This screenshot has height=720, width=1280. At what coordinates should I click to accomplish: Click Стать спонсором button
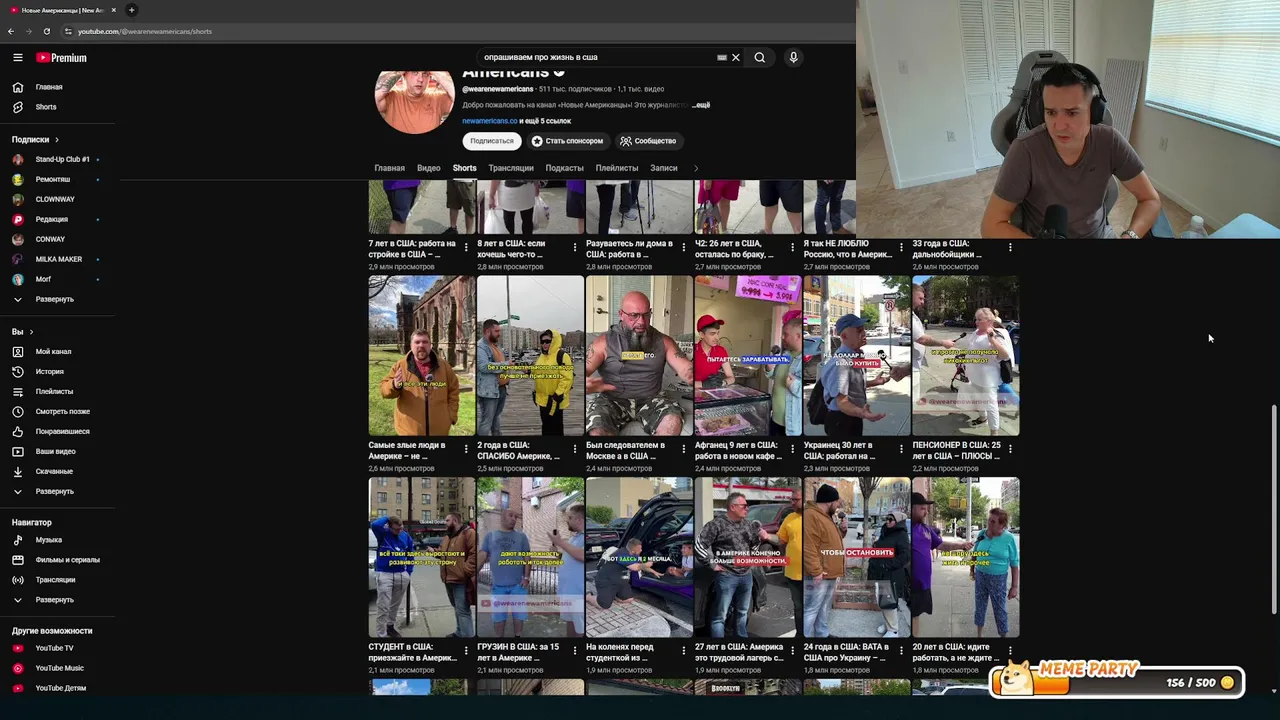coord(568,141)
